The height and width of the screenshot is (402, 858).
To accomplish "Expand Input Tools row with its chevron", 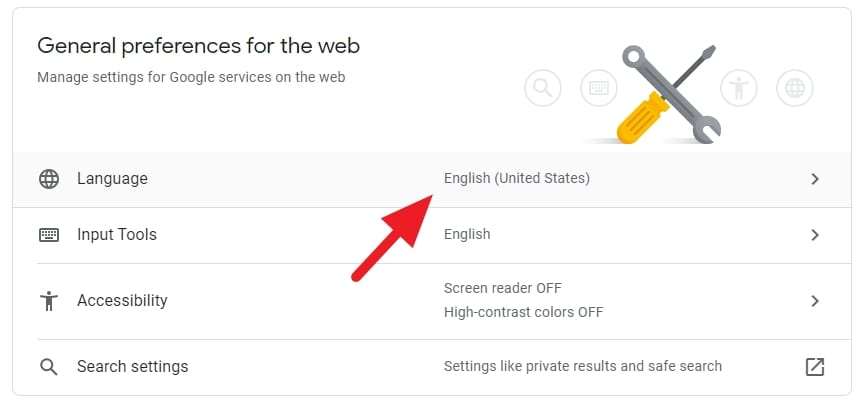I will pos(815,235).
